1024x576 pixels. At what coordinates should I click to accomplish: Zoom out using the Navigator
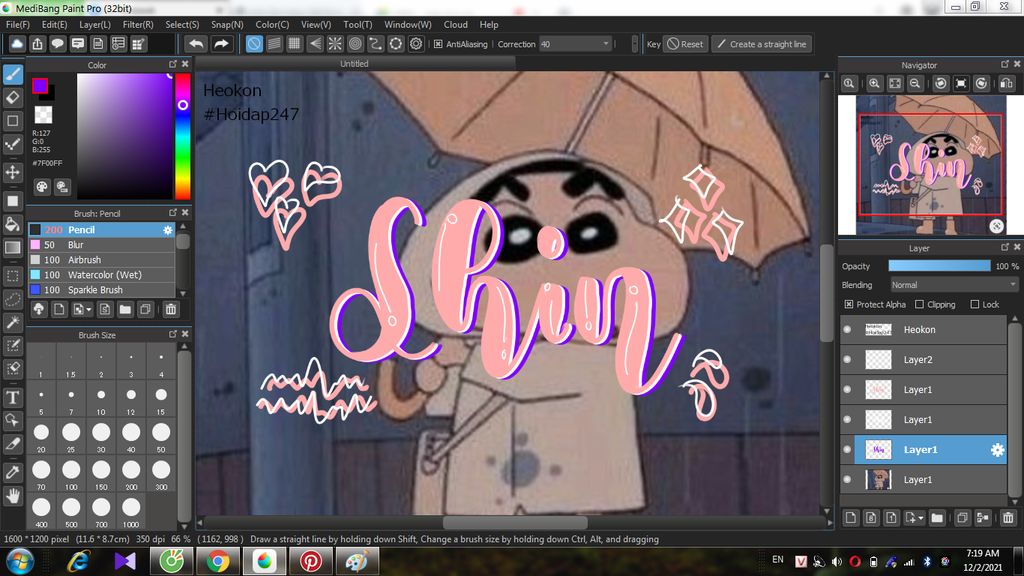point(915,83)
